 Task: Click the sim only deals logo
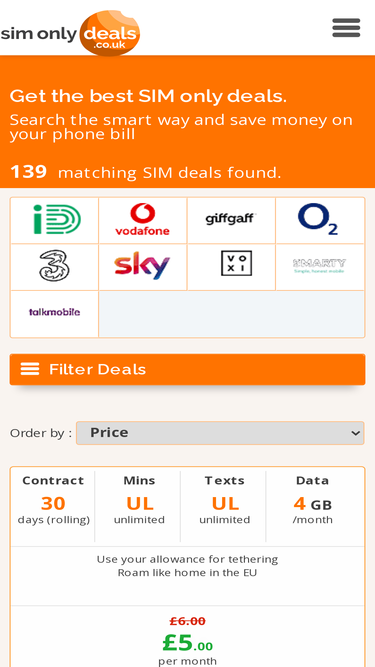(70, 33)
